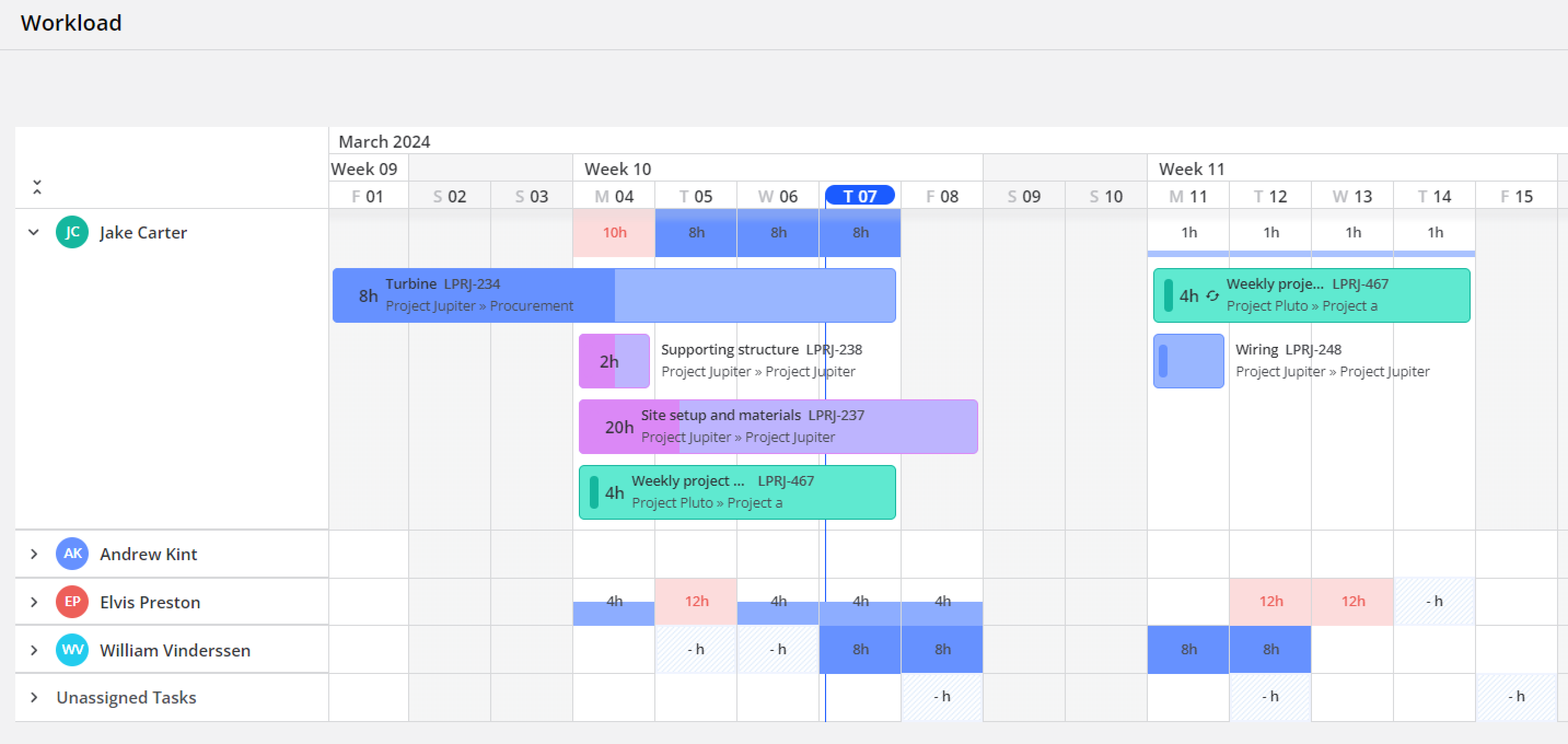Open the Wiring LPRJ-248 task block
1568x744 pixels.
[1188, 361]
